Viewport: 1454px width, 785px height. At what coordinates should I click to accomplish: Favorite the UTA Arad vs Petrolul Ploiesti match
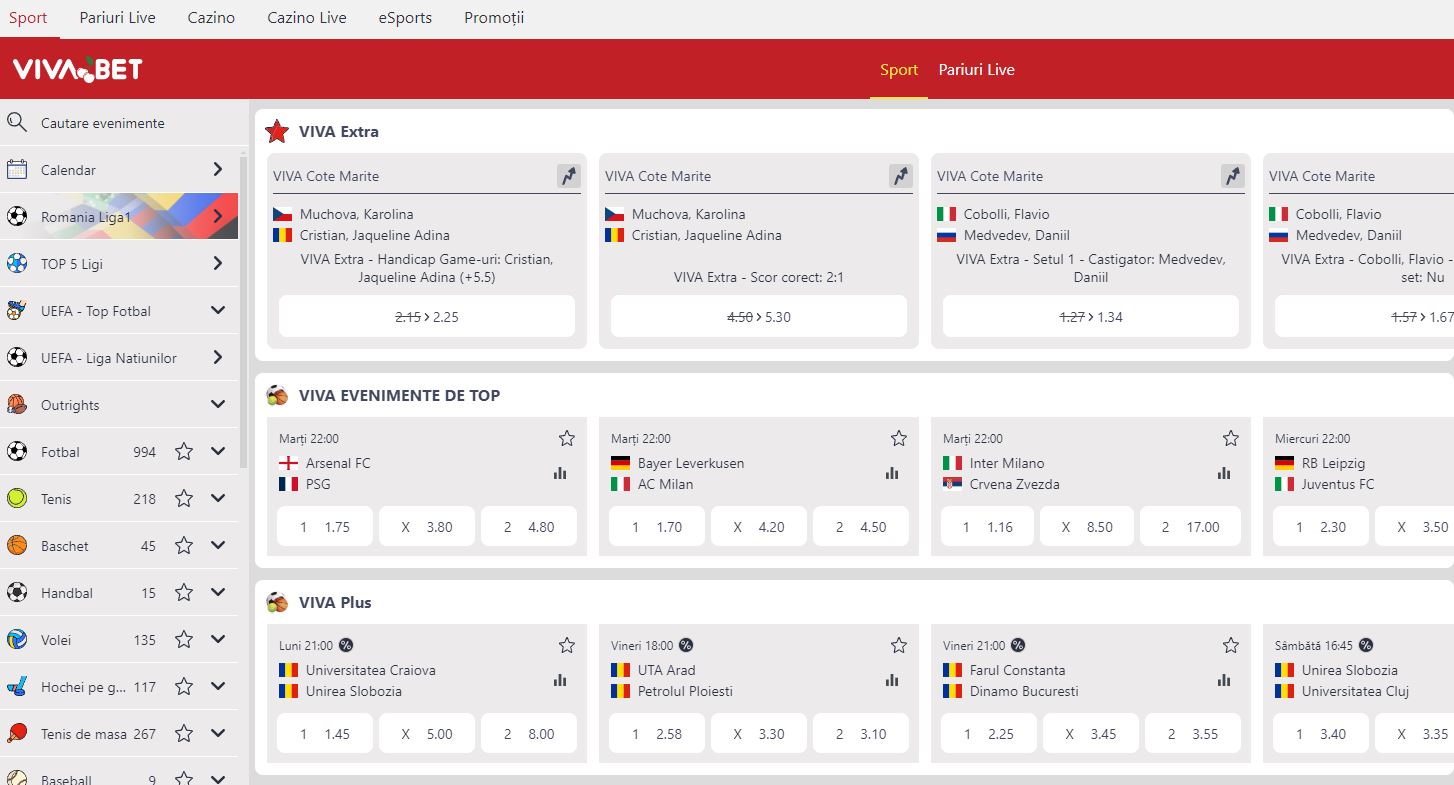pos(899,645)
